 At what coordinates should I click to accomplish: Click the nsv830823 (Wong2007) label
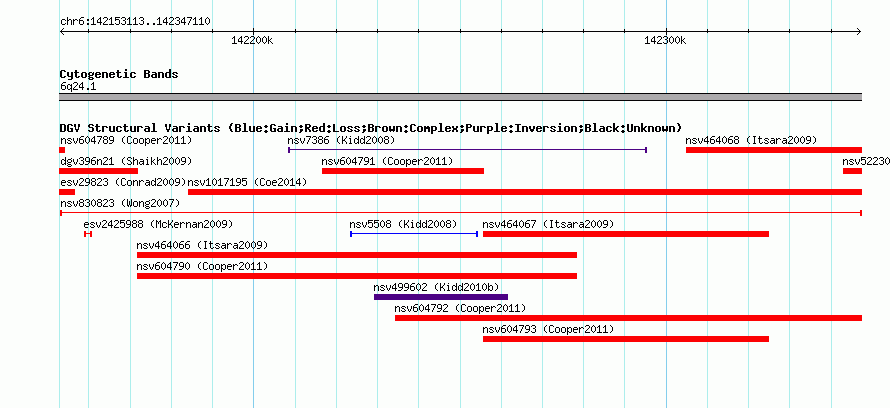pos(120,203)
